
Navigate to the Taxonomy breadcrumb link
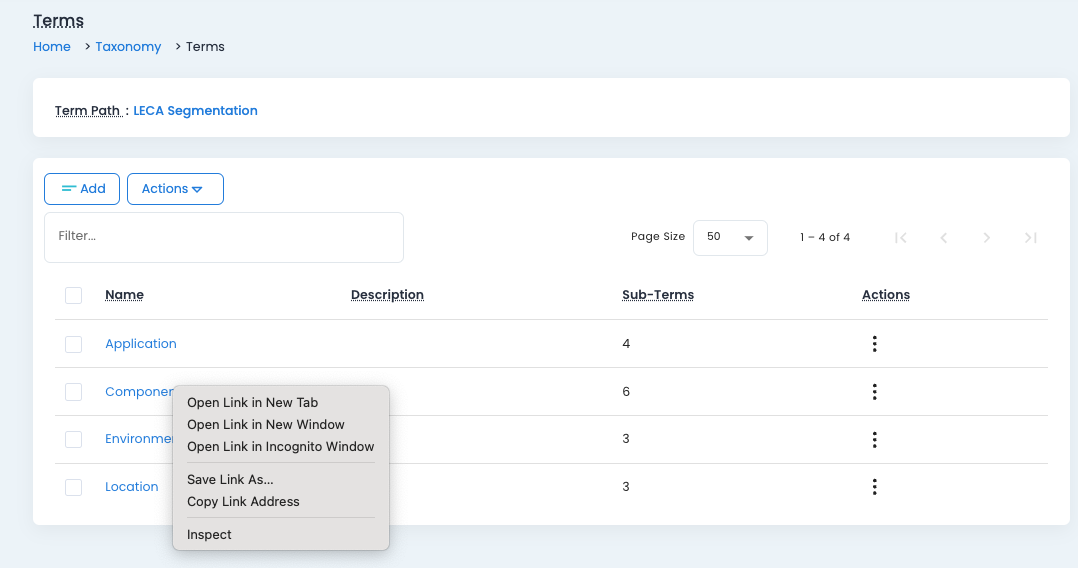point(128,47)
